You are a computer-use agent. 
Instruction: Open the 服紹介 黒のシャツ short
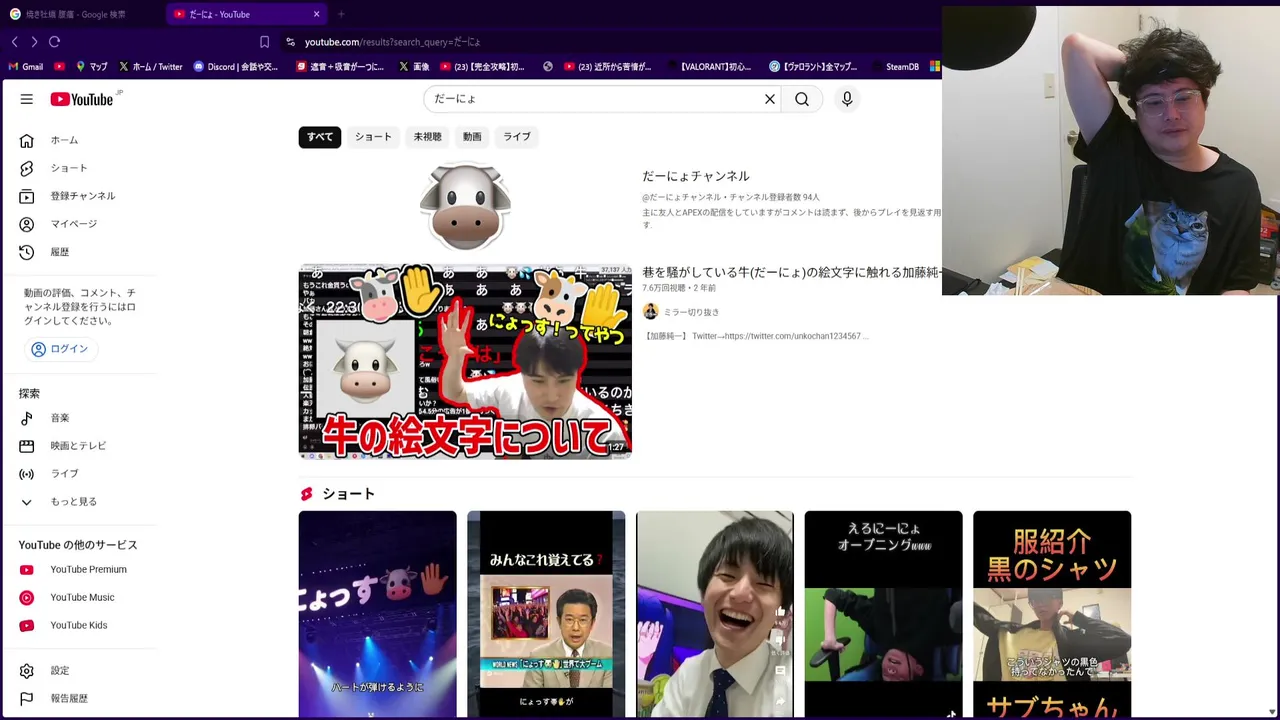(x=1052, y=614)
